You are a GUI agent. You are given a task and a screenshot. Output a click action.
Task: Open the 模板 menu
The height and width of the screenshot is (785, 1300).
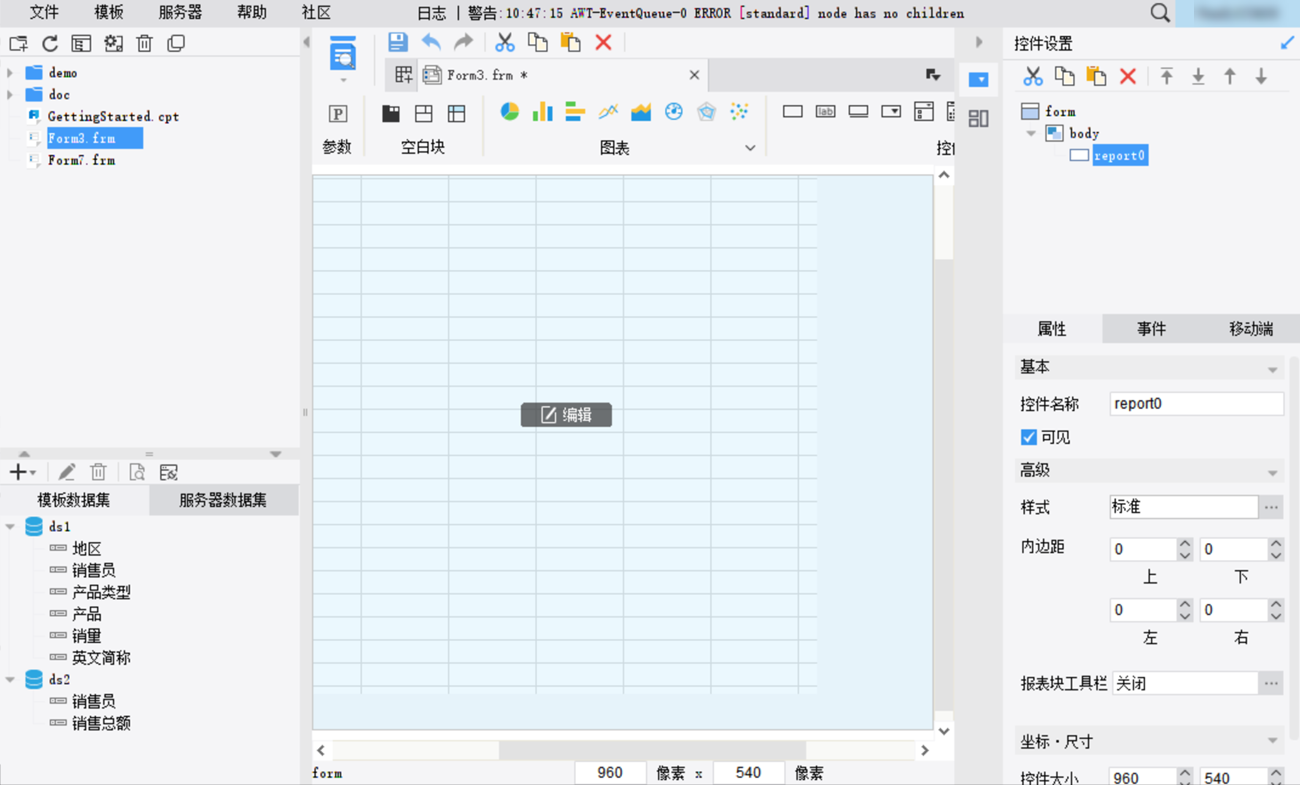109,13
